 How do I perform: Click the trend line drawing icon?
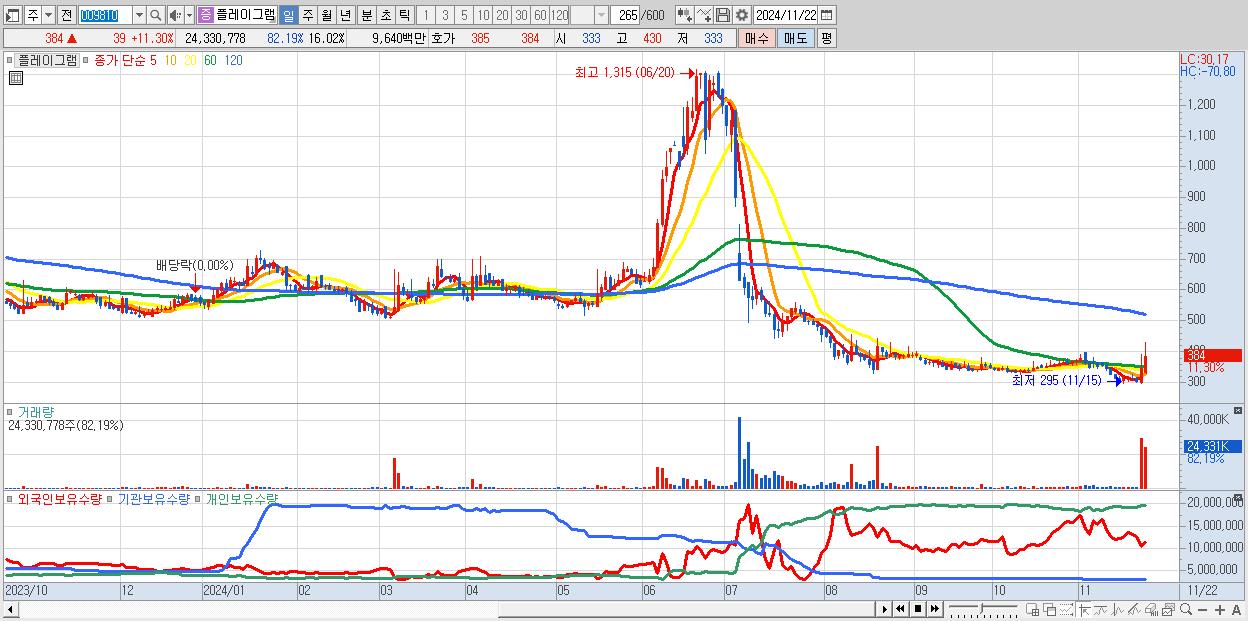[1101, 610]
